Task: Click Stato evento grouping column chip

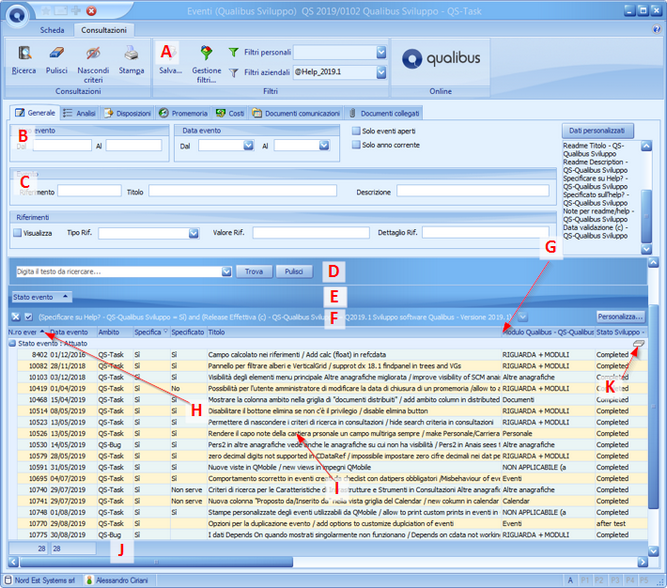Action: 40,297
